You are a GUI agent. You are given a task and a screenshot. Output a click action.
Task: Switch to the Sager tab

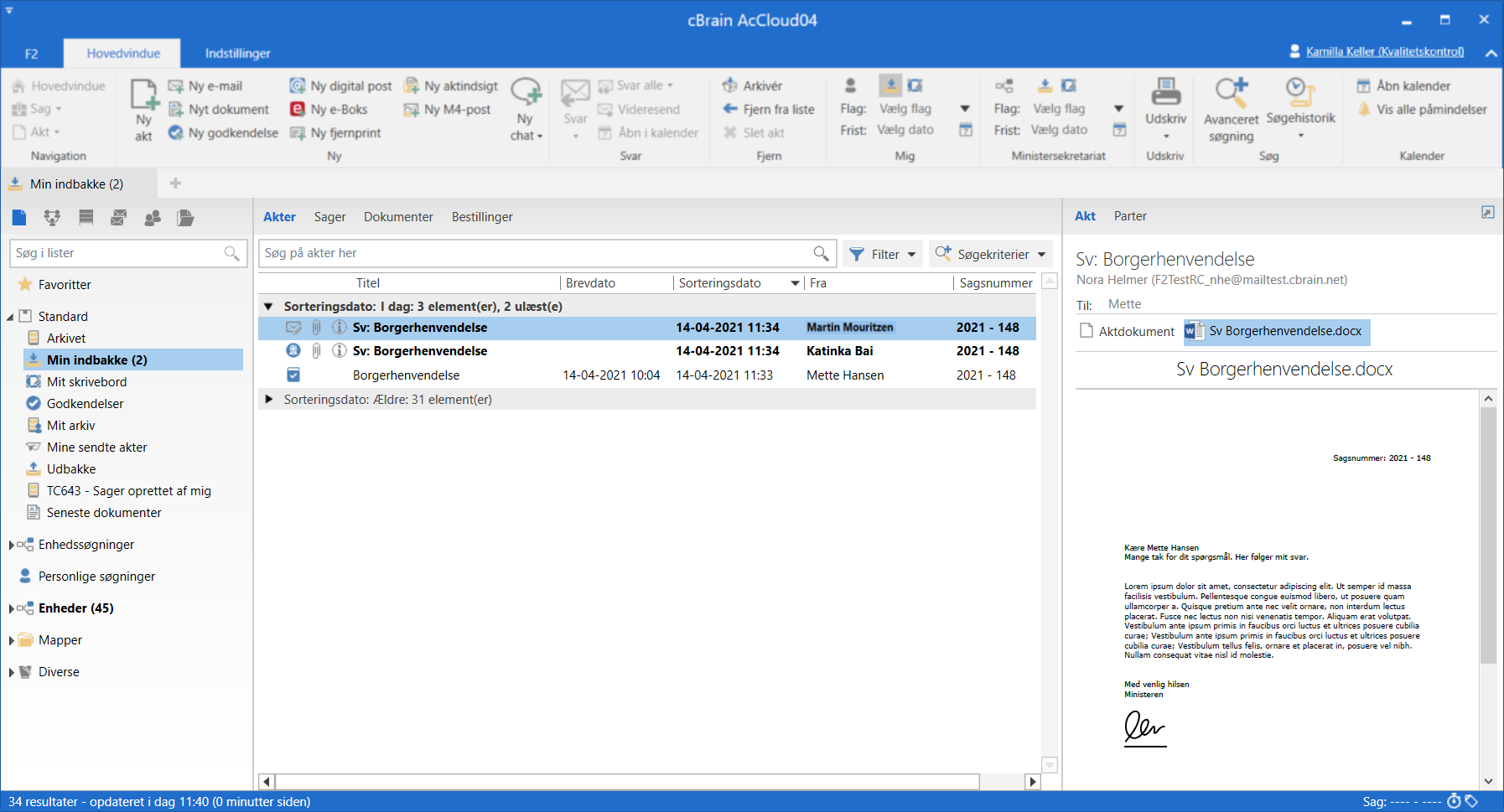(329, 216)
